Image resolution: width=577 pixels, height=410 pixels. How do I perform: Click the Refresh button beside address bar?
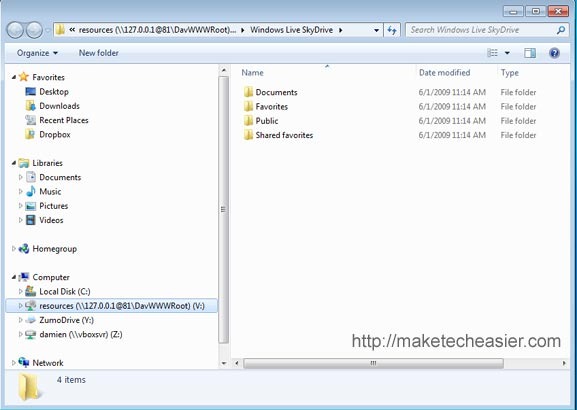[392, 30]
